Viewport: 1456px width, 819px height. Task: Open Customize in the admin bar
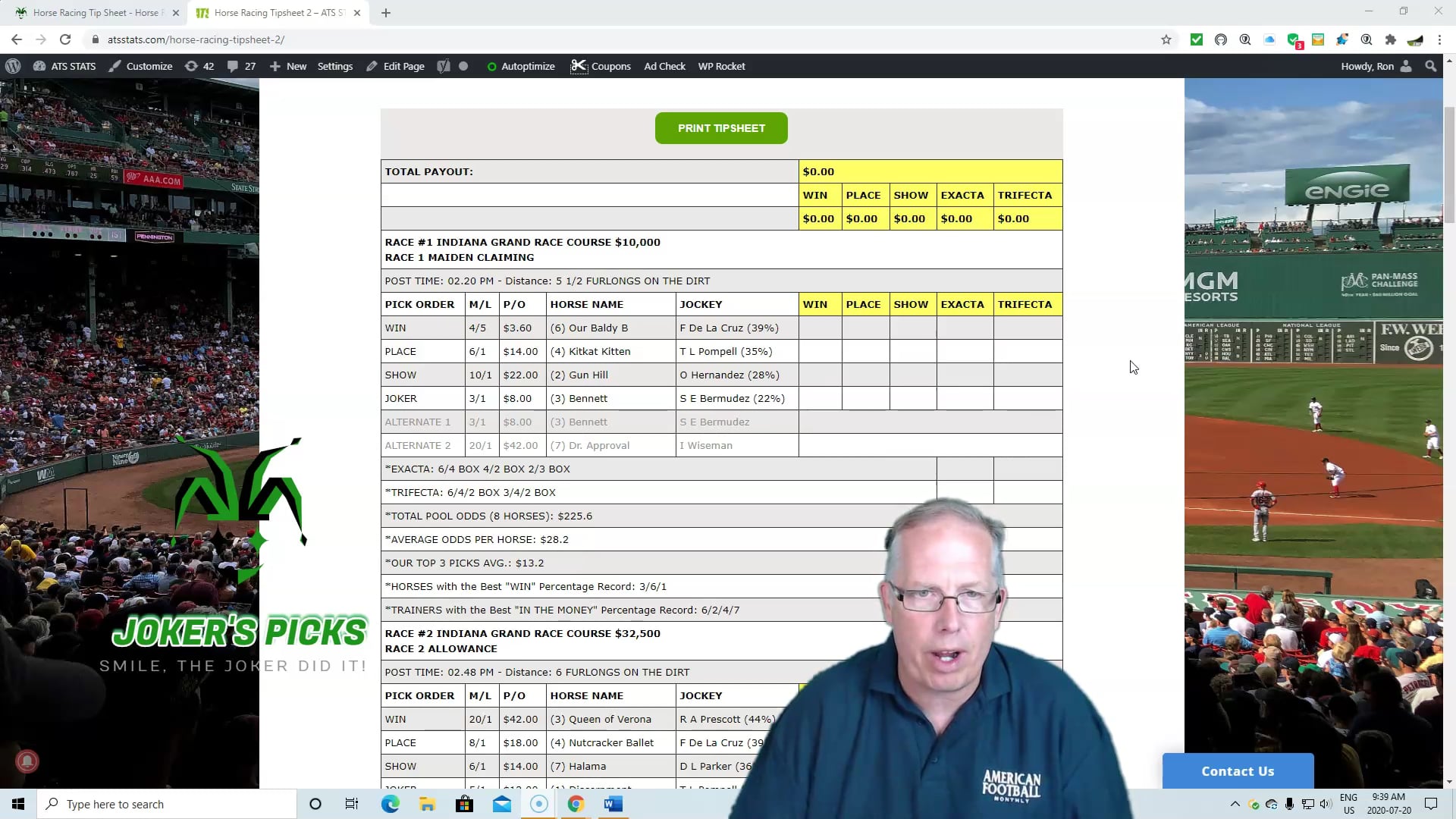pyautogui.click(x=140, y=66)
